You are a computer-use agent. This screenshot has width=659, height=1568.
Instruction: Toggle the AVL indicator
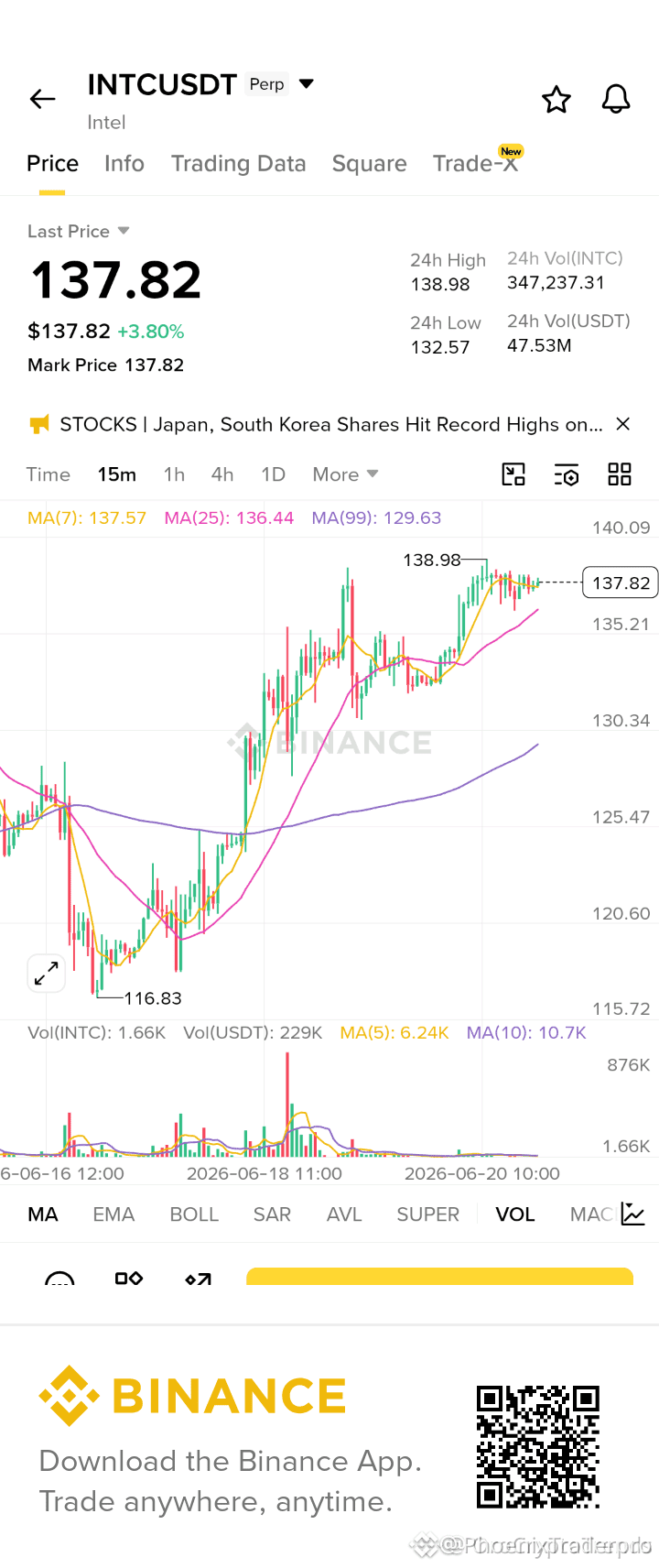[x=344, y=1214]
